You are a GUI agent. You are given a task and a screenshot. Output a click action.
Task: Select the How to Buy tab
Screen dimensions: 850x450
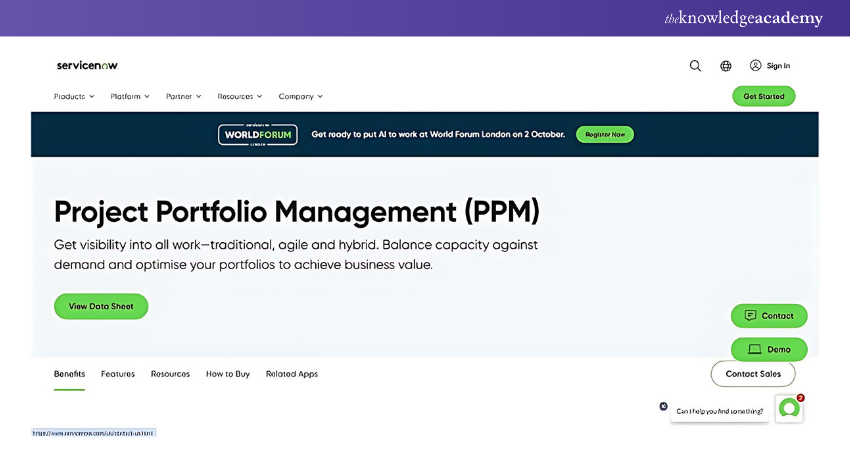pos(228,374)
